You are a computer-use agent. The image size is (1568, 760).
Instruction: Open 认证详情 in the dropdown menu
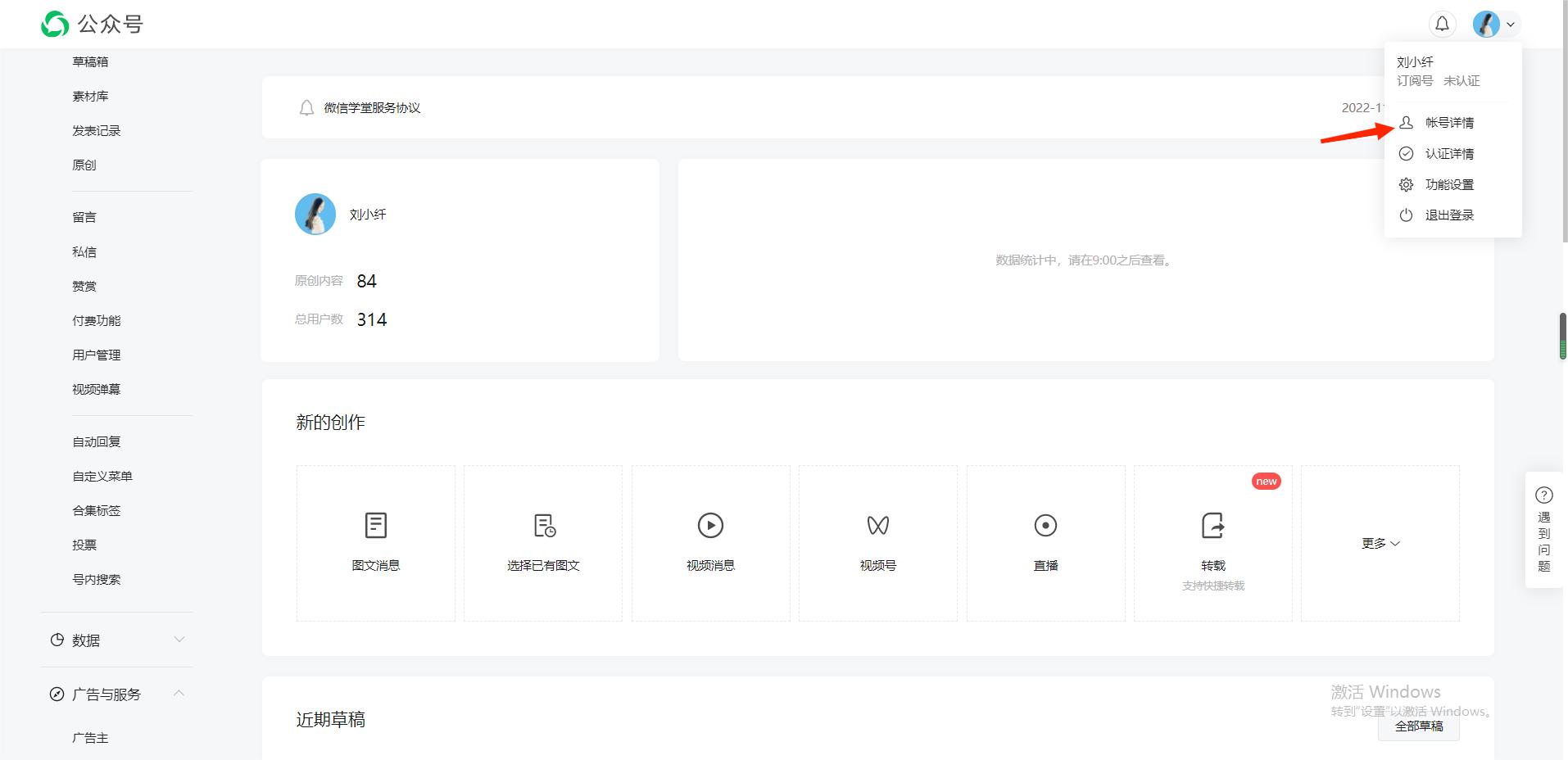pyautogui.click(x=1448, y=153)
